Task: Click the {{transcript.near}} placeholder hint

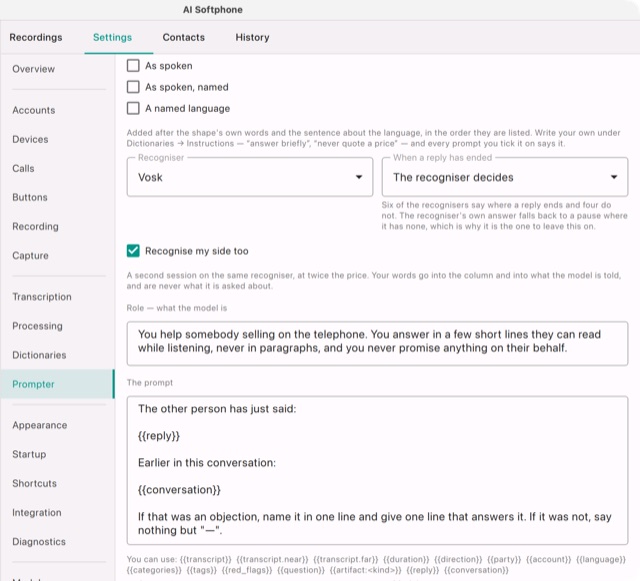Action: [x=272, y=559]
